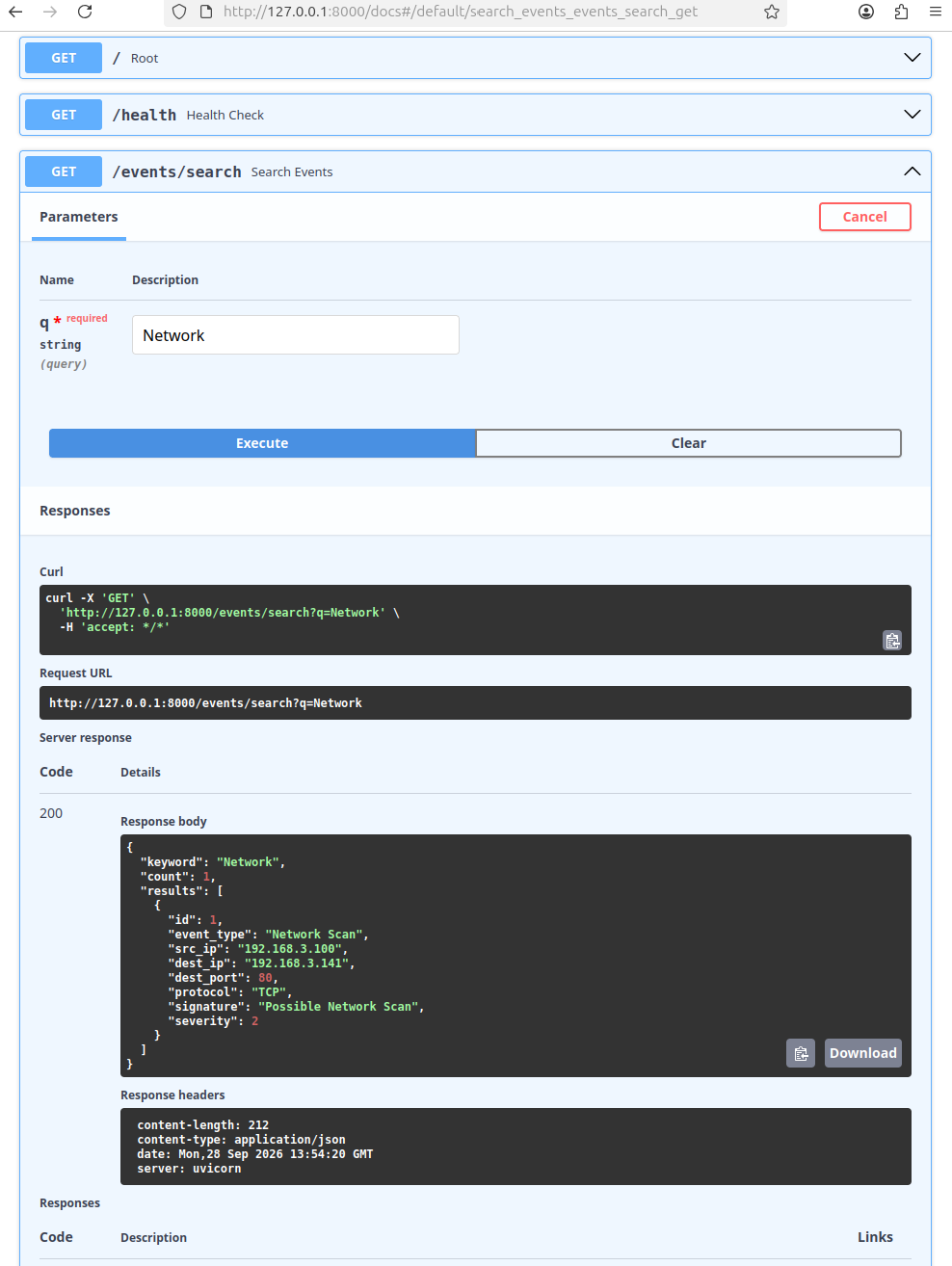Copy the curl command to clipboard

click(892, 641)
